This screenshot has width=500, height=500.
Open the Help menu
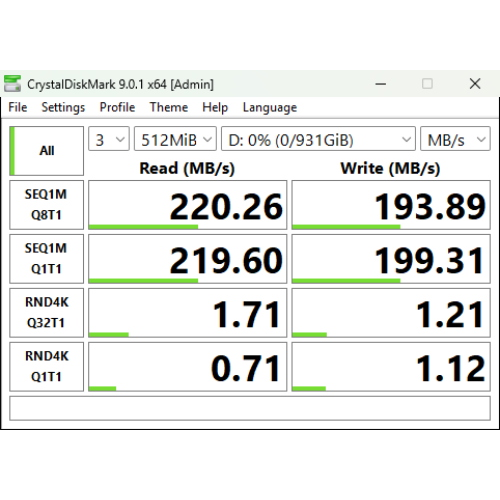215,107
